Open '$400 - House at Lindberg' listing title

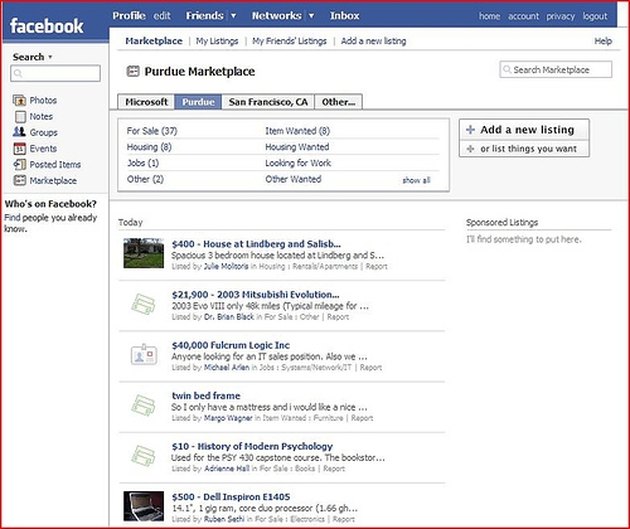click(256, 244)
